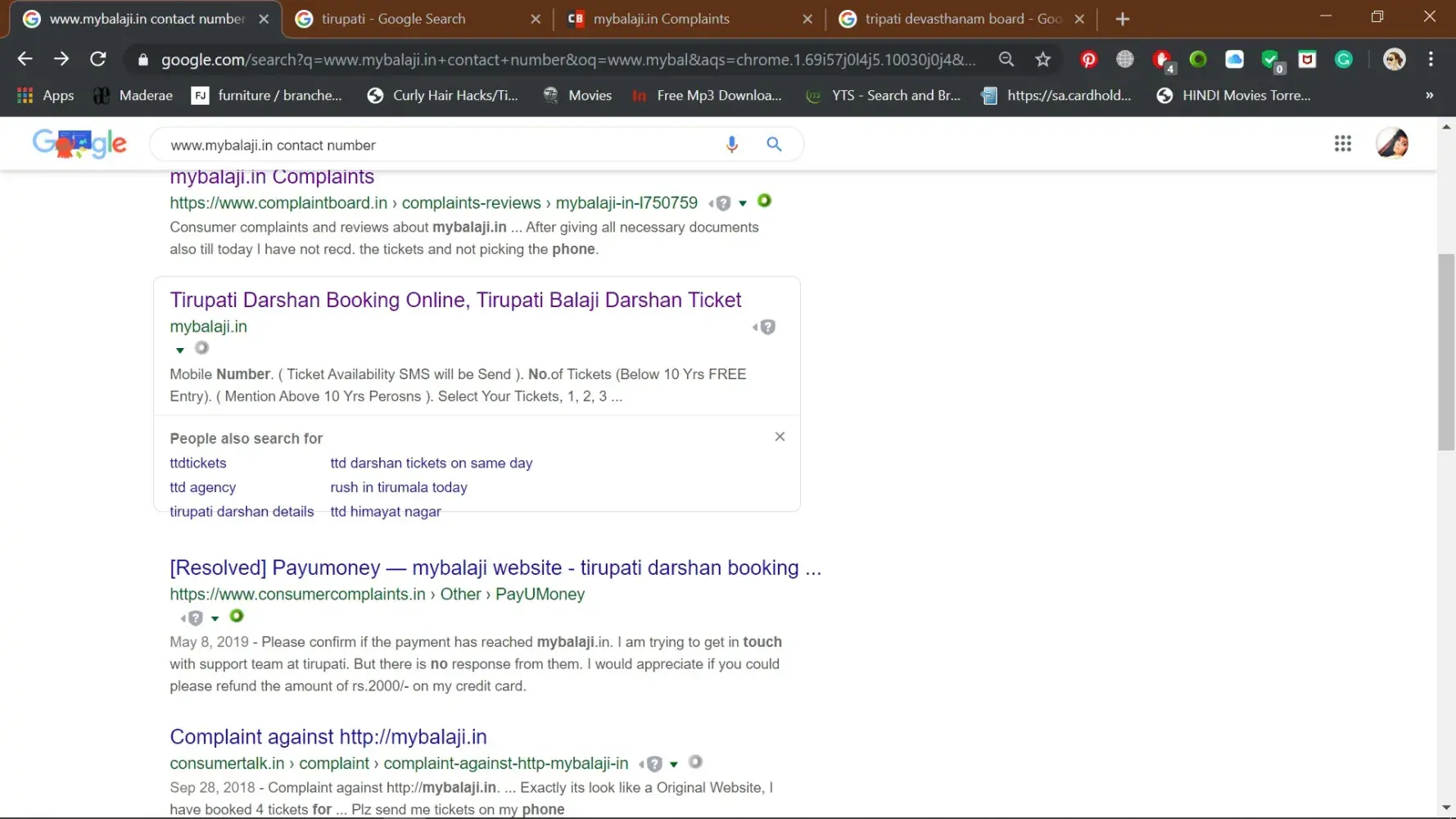Click the zoom magnifier icon in address bar
The height and width of the screenshot is (819, 1456).
(1006, 60)
